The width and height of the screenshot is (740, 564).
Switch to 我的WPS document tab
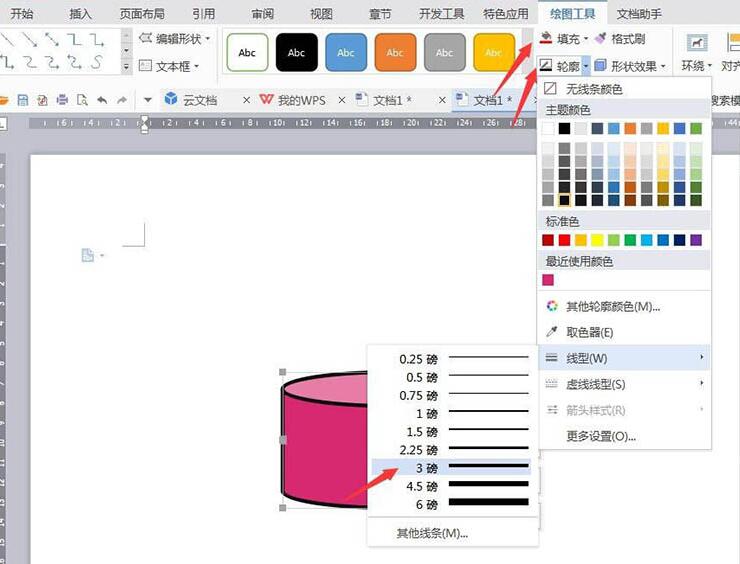click(301, 100)
